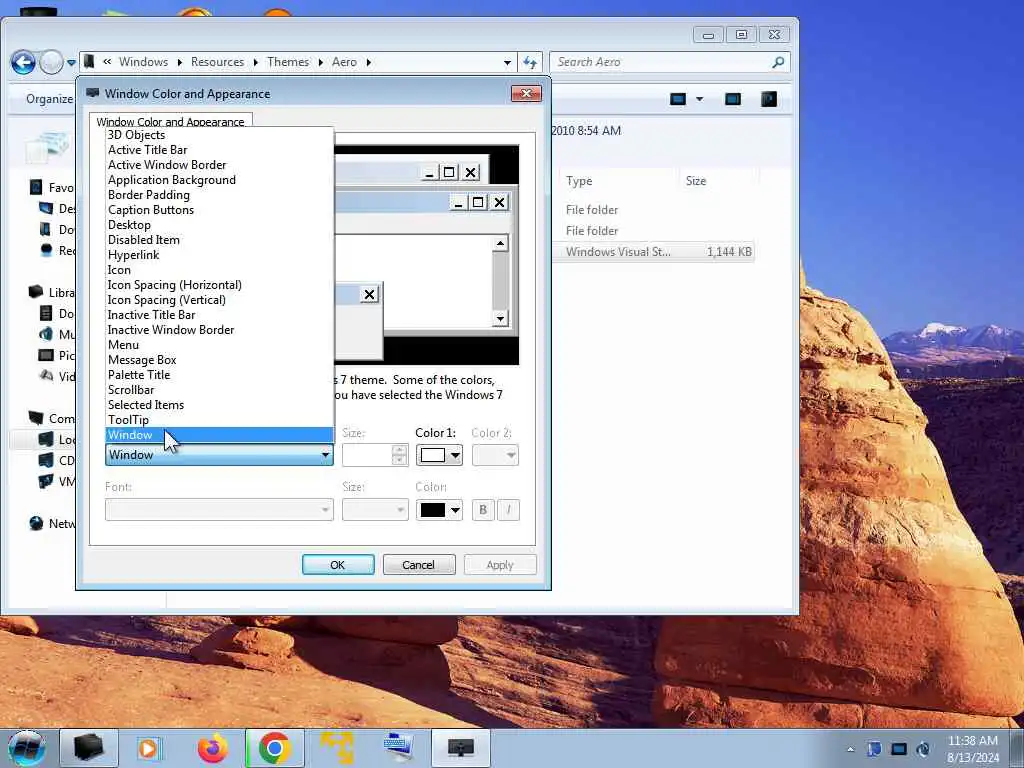The image size is (1024, 768).
Task: Choose Active Title Bar from the dropdown list
Action: [219, 150]
